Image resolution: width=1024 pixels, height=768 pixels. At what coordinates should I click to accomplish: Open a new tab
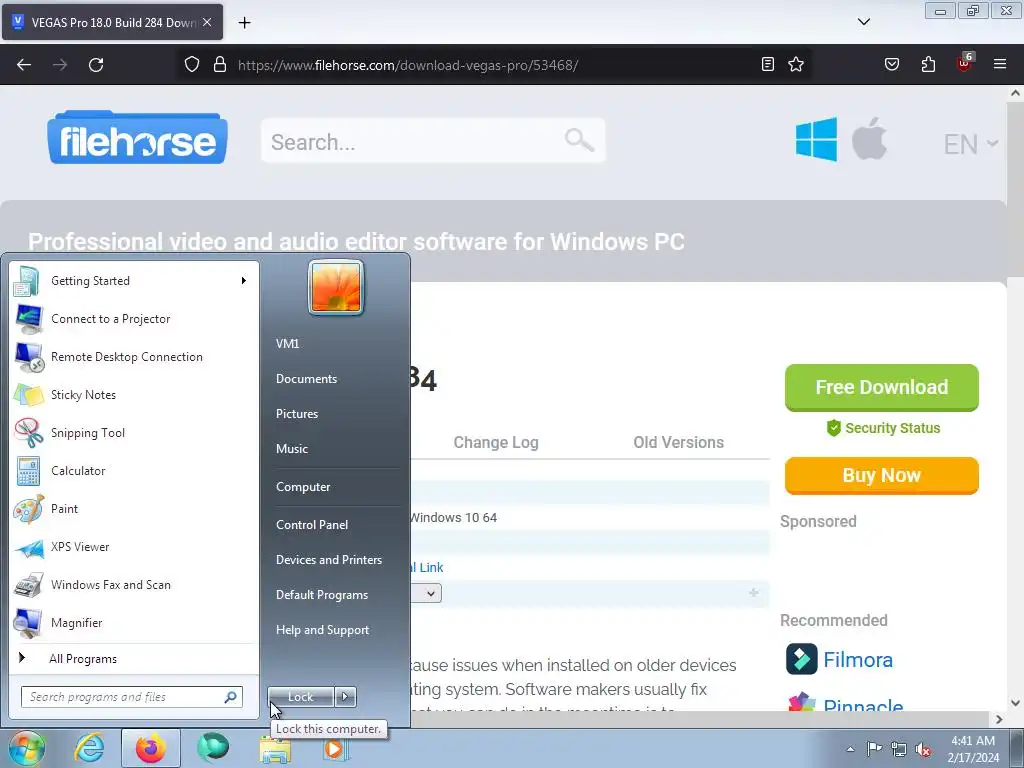245,23
